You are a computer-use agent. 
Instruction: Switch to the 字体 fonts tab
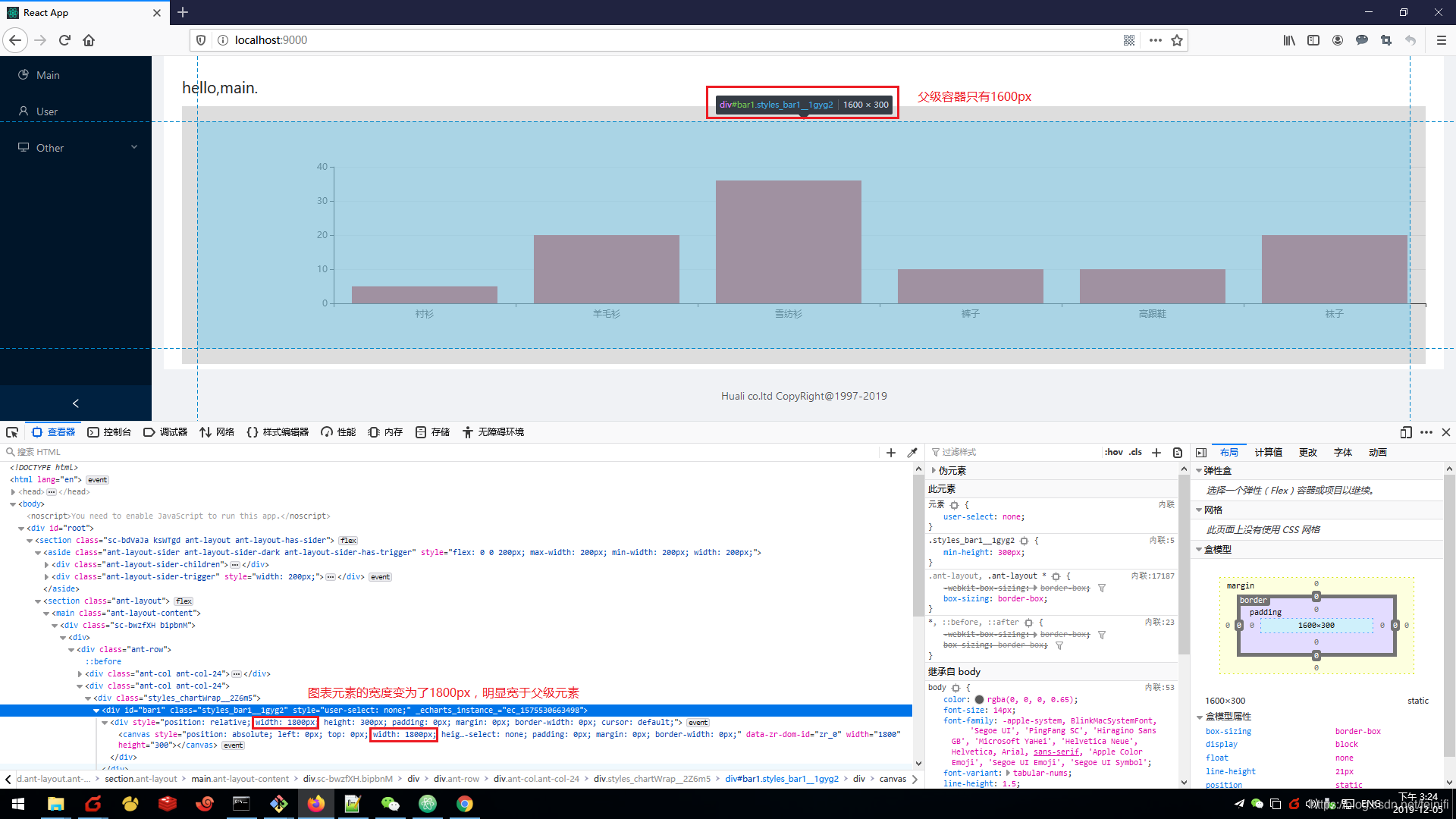click(1343, 453)
